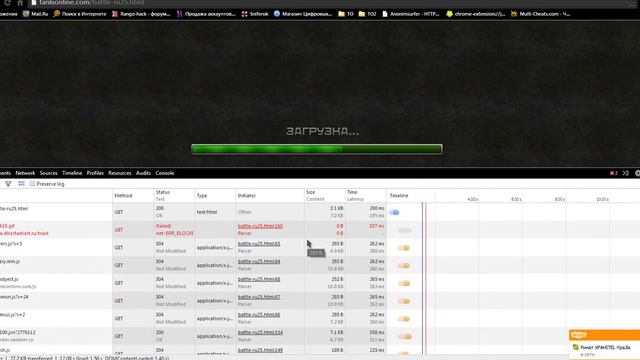Switch to the Resources devtools tab

click(x=120, y=173)
